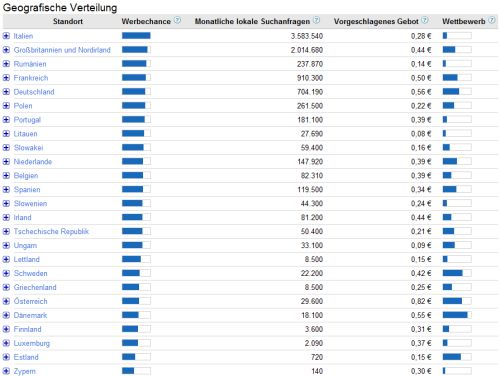Sort by Werbechance column header
Image resolution: width=500 pixels, height=376 pixels.
tap(146, 21)
